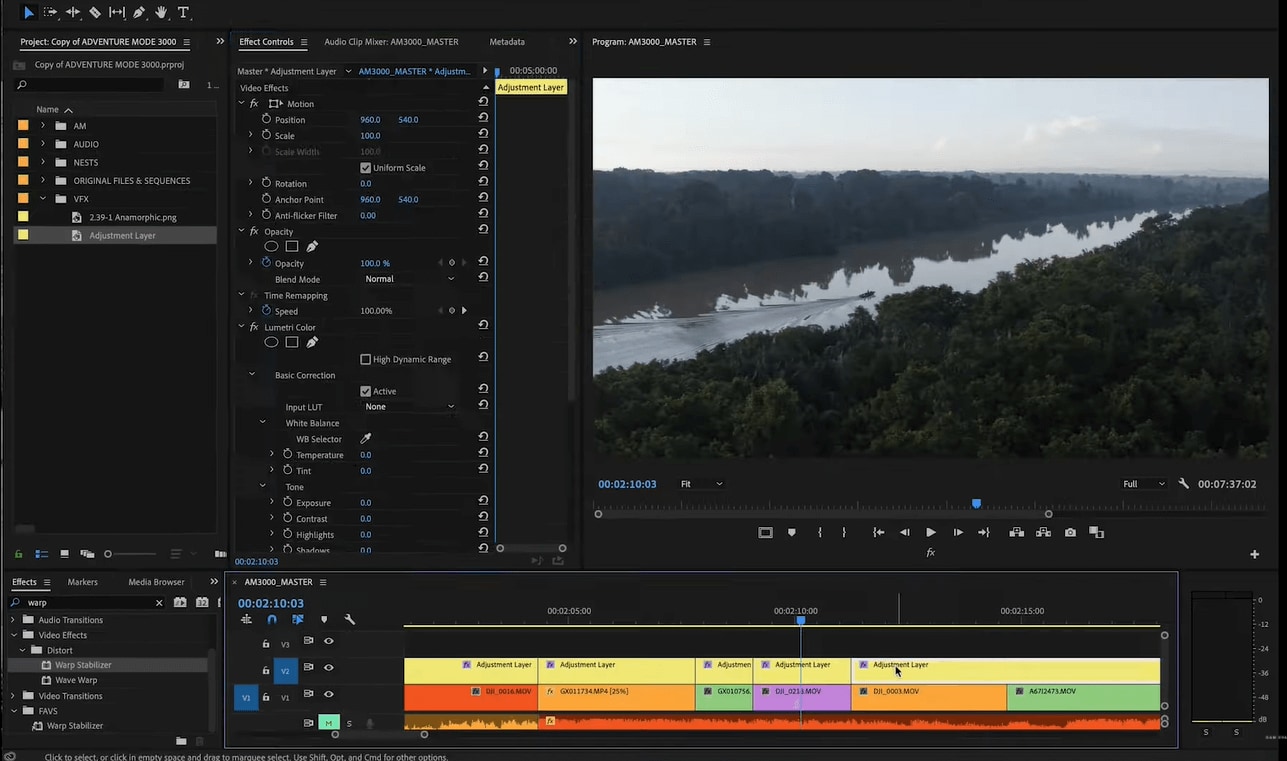The image size is (1287, 761).
Task: Add marker in Program monitor
Action: tap(792, 532)
